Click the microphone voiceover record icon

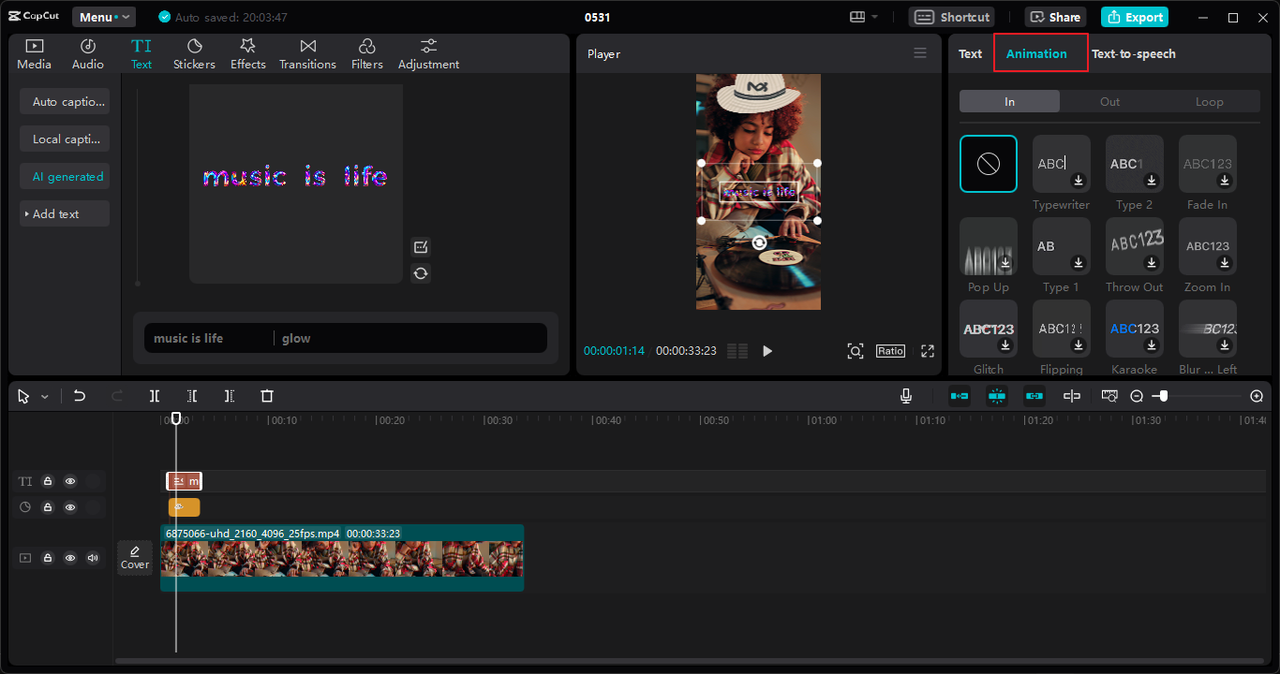(906, 396)
